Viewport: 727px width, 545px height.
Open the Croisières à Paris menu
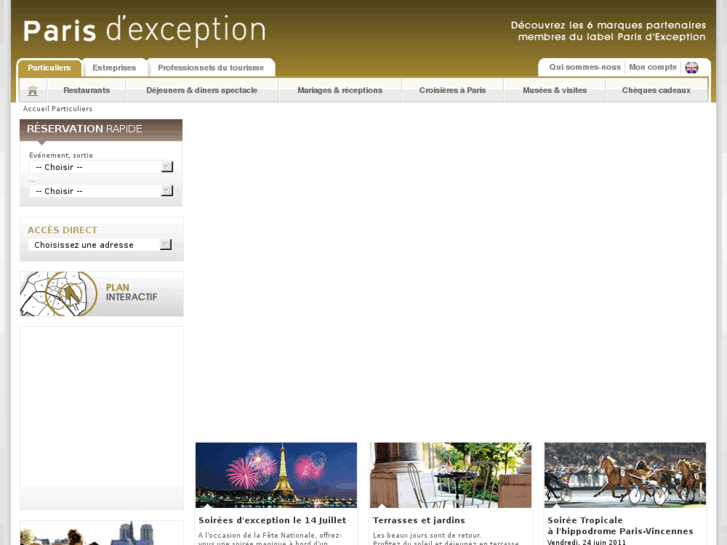coord(453,90)
